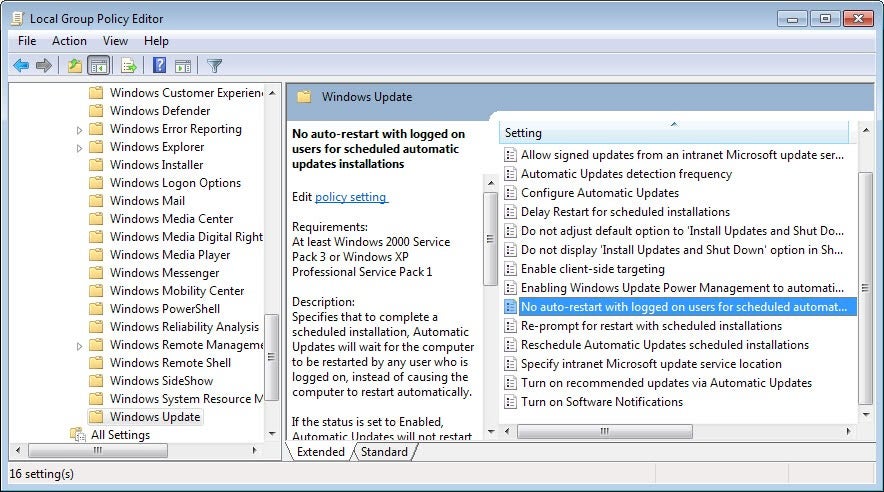
Task: Select 'No auto-restart with logged on users' row
Action: tap(679, 307)
